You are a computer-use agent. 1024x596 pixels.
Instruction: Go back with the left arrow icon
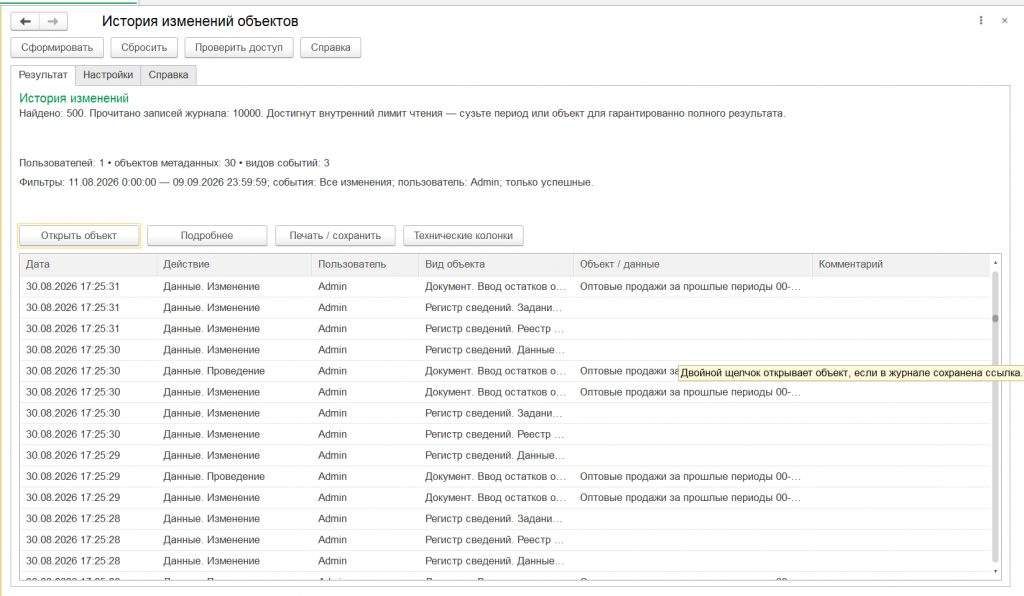(25, 22)
